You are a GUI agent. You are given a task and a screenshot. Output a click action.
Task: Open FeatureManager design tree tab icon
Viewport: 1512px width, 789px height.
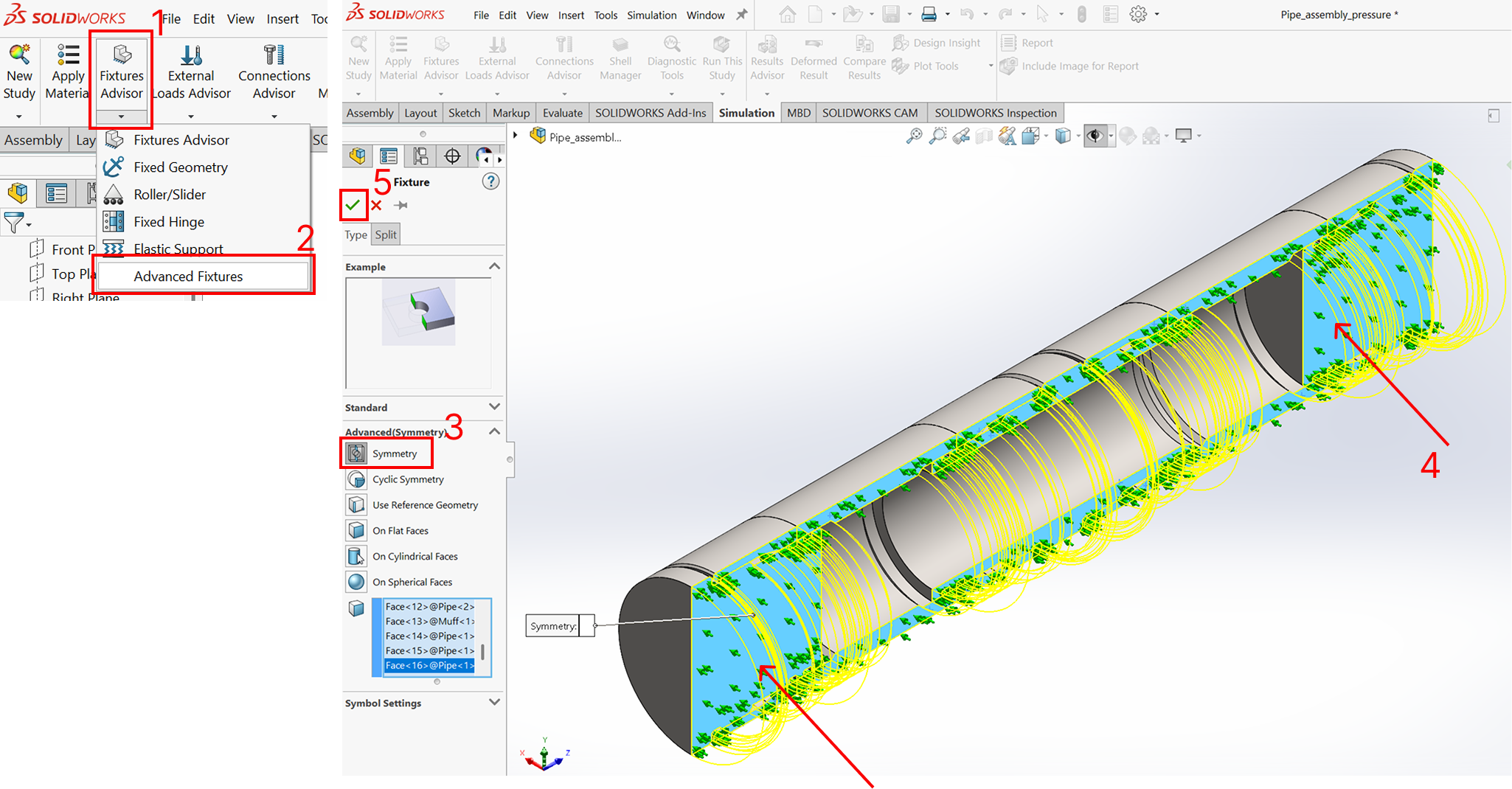(358, 156)
